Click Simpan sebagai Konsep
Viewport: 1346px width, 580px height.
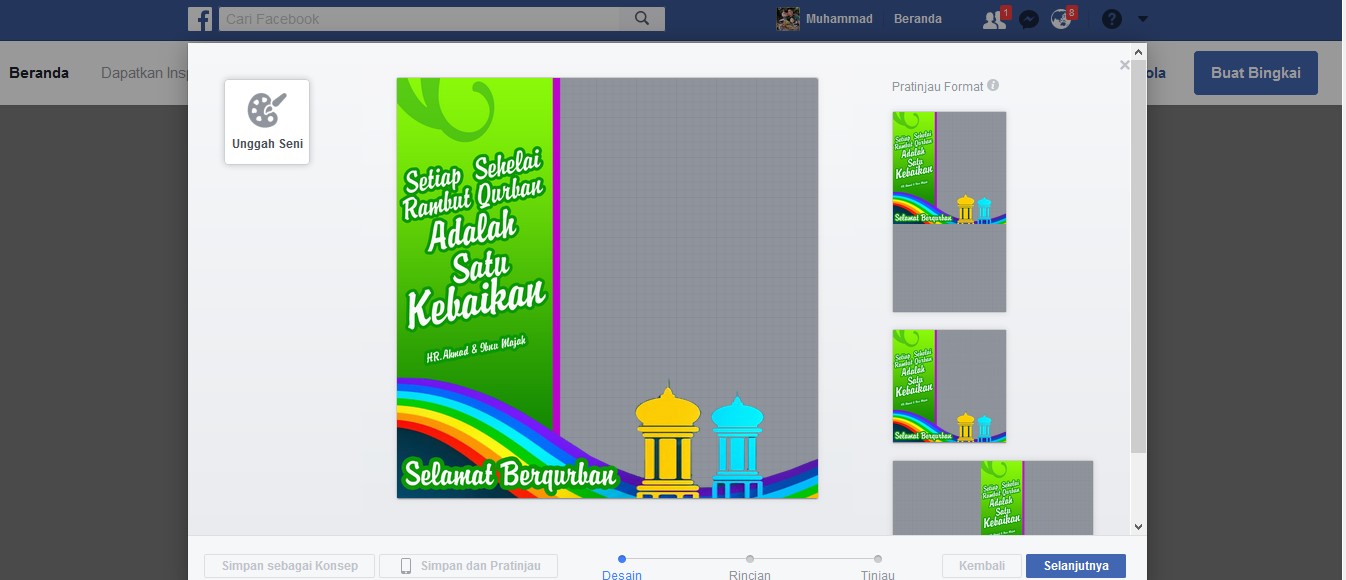(x=288, y=565)
